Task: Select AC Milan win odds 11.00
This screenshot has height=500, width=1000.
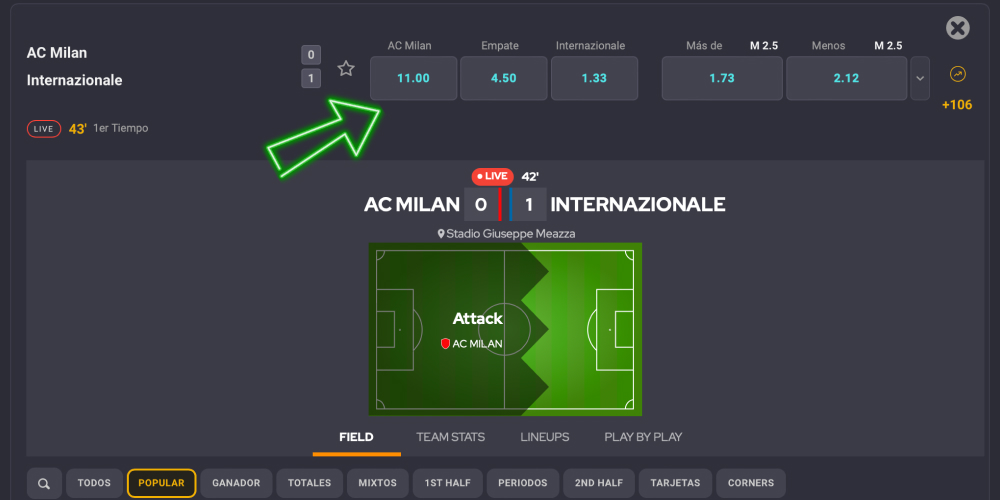Action: pos(413,78)
